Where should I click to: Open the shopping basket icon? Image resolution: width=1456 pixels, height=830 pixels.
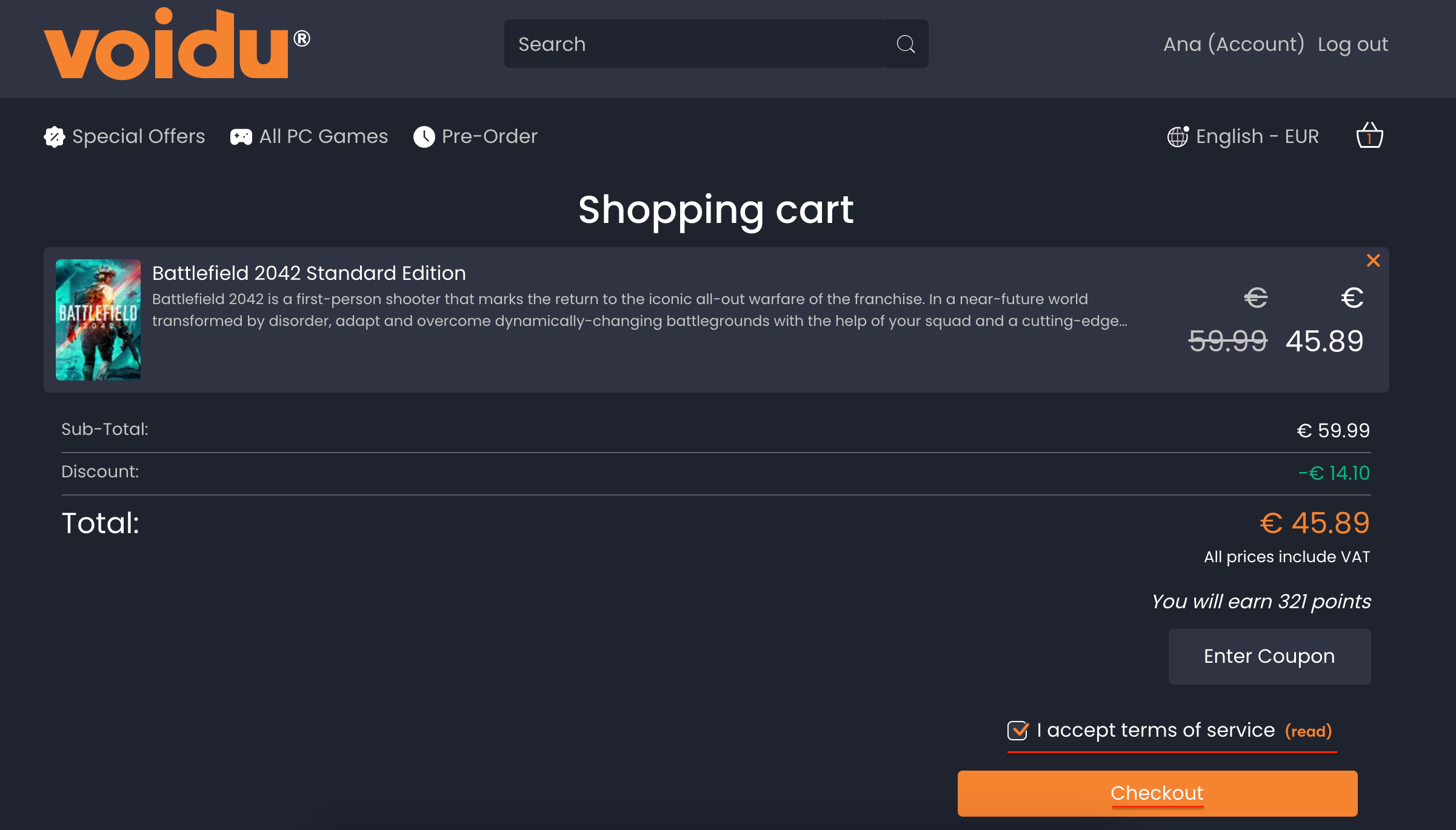point(1369,136)
